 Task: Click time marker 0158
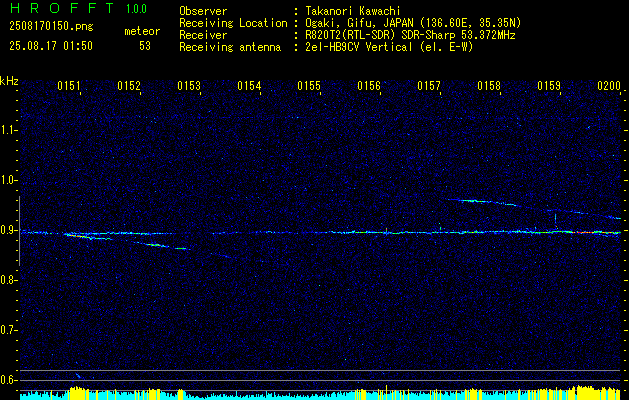point(489,86)
